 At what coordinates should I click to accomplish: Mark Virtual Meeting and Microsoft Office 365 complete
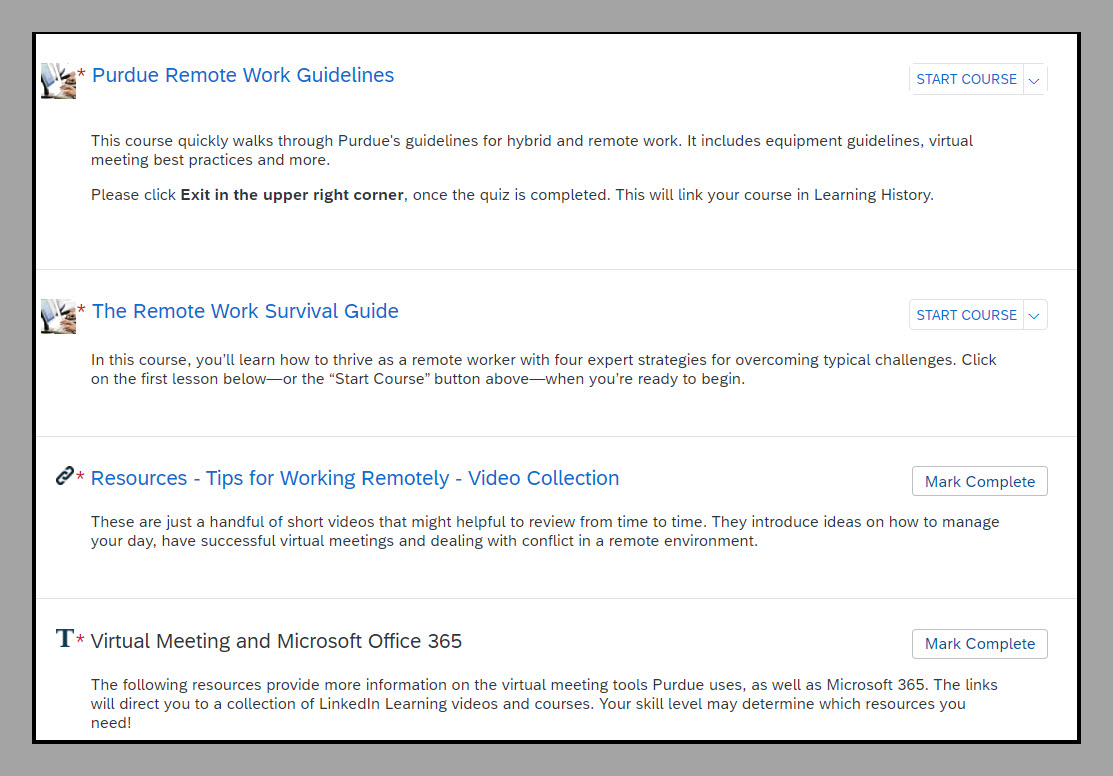[x=980, y=644]
